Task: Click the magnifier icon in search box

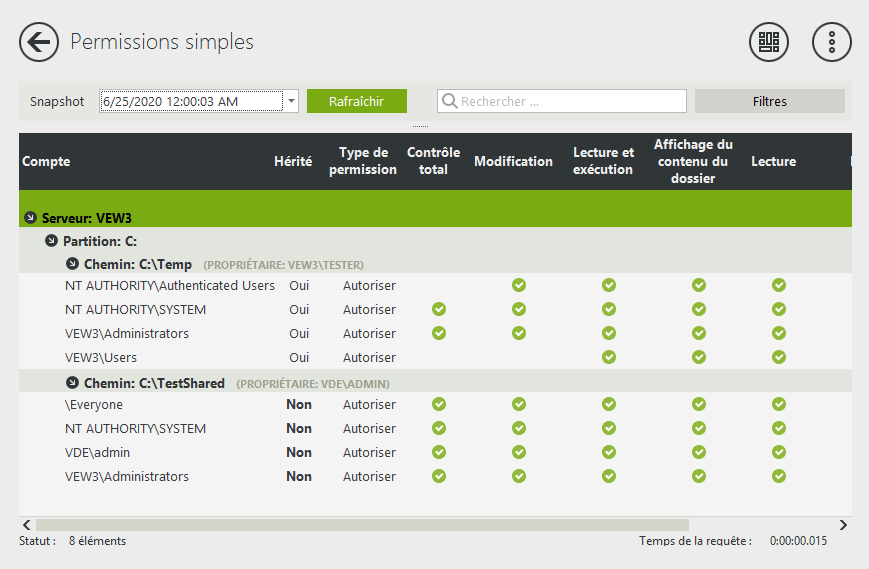Action: click(450, 101)
